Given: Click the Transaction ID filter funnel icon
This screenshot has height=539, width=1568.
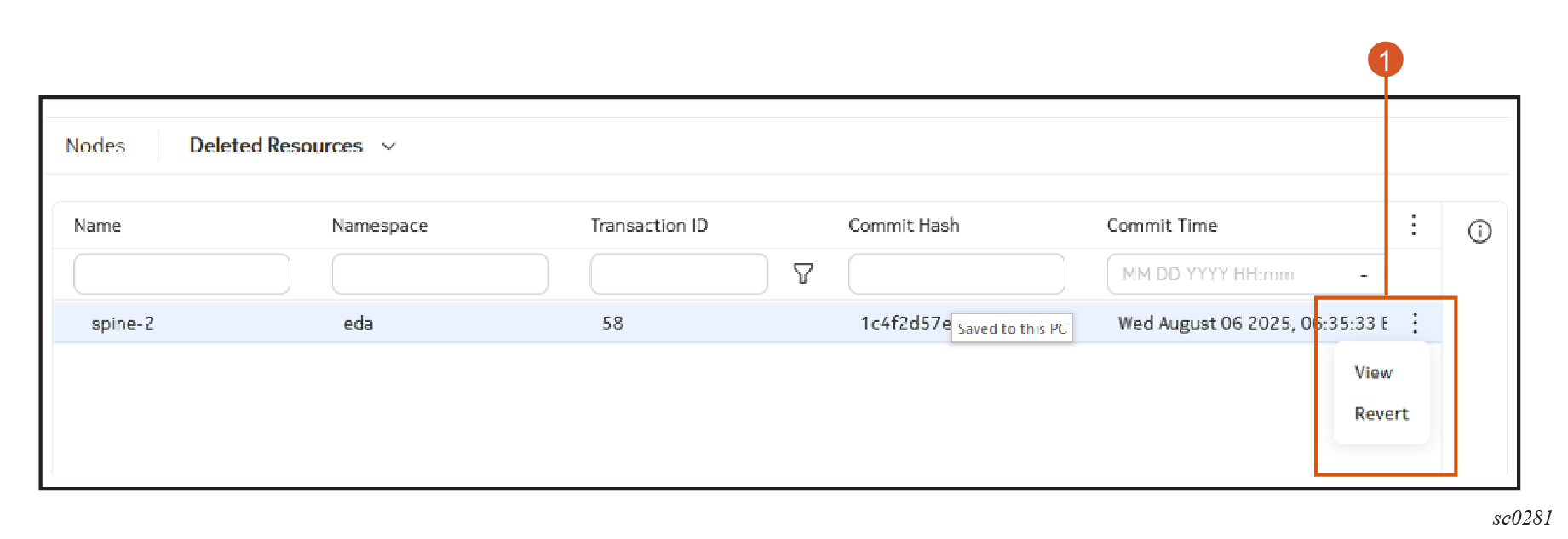Looking at the screenshot, I should click(x=803, y=273).
